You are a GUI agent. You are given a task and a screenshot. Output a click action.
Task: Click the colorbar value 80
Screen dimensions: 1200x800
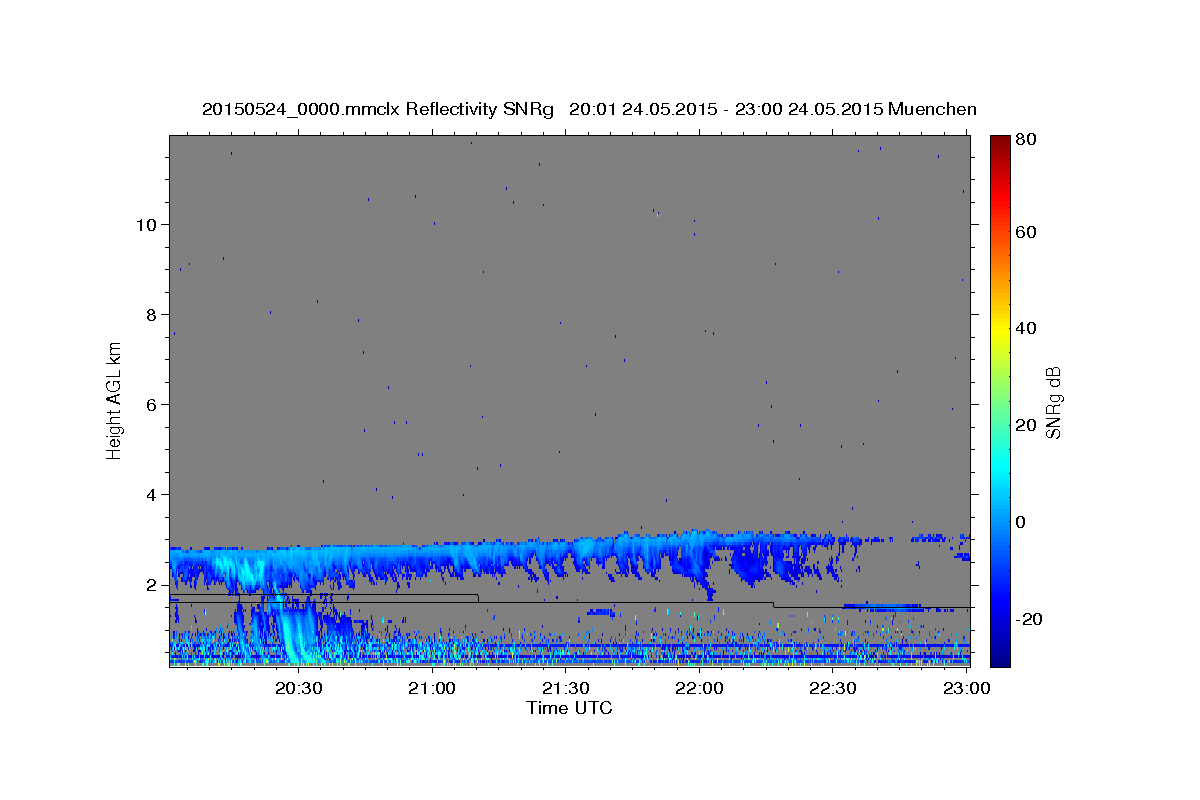[1025, 139]
